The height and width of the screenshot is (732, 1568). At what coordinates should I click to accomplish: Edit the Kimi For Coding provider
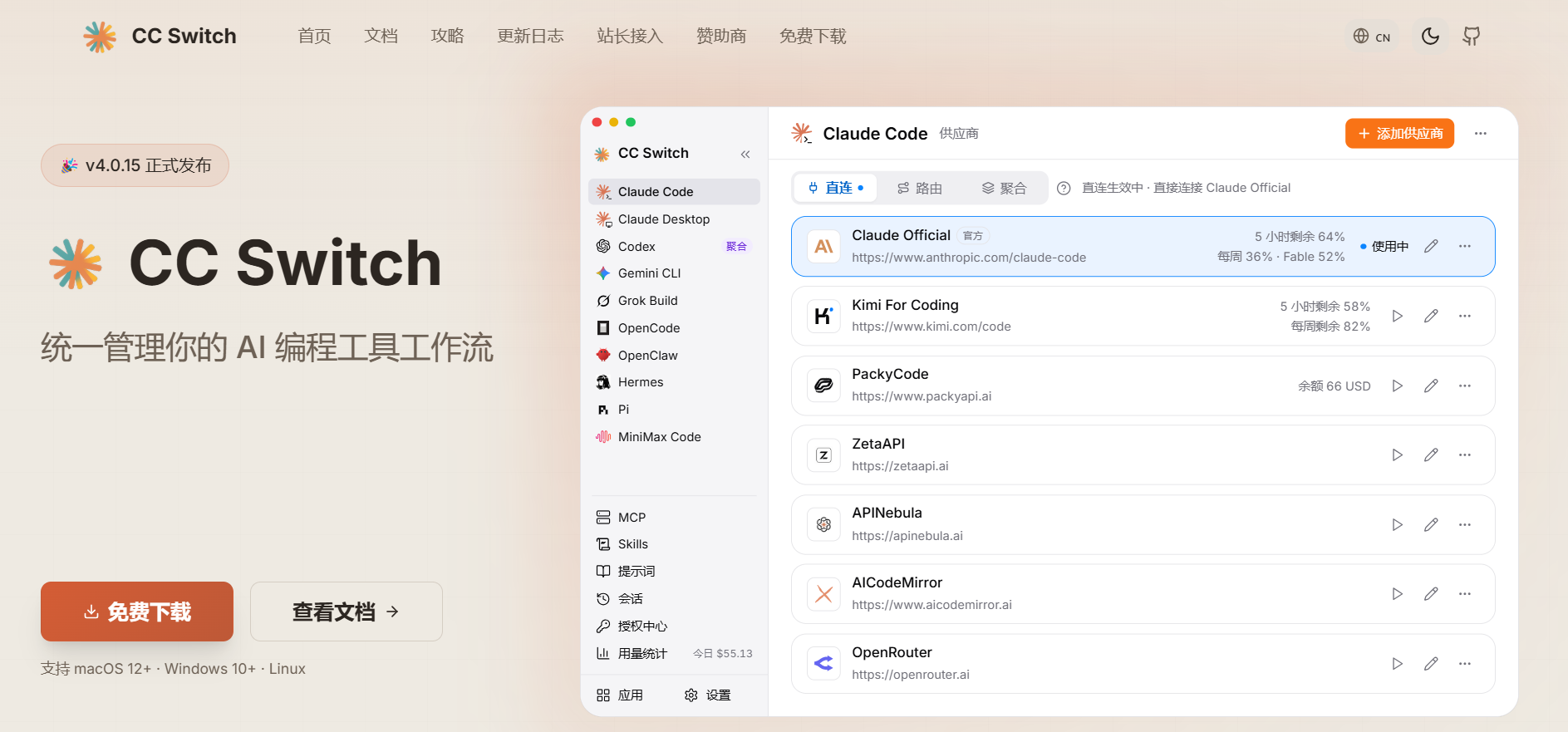pyautogui.click(x=1431, y=316)
